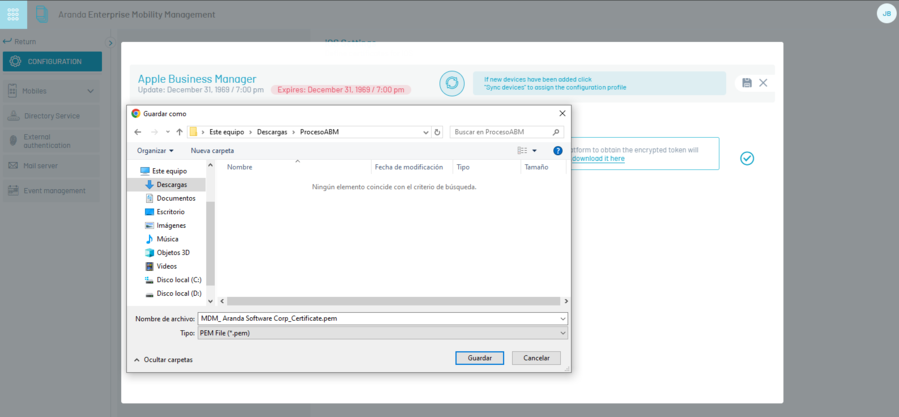Screen dimensions: 899x417
Task: Select Vídeos in the navigation tree
Action: point(166,266)
